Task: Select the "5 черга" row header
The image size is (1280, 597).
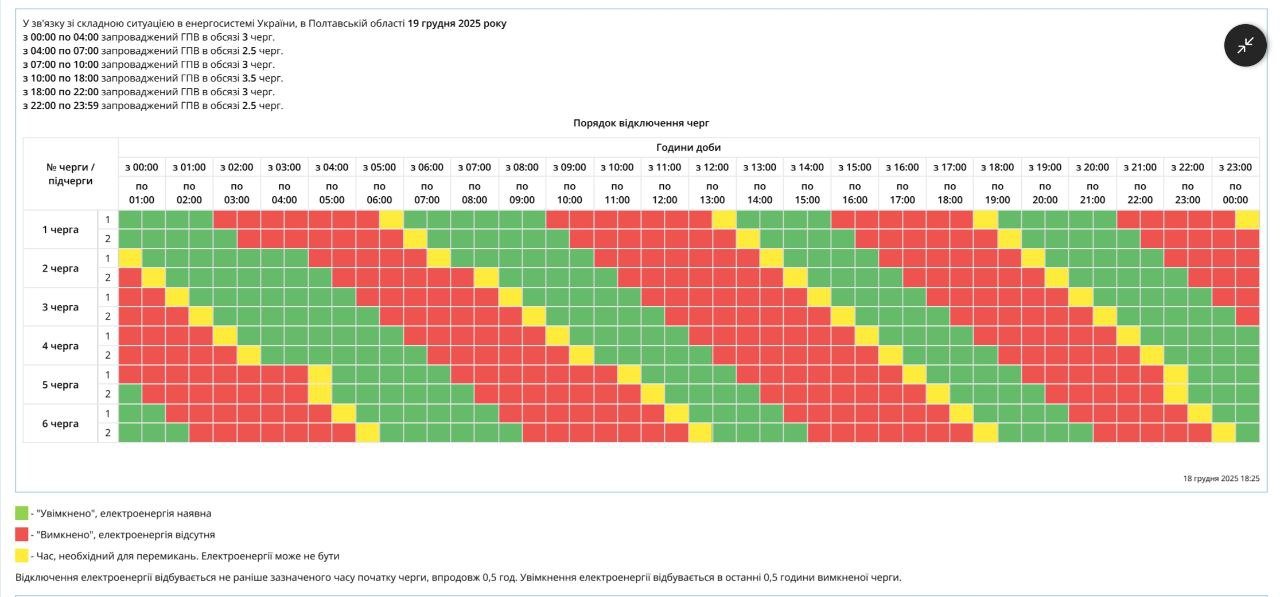Action: coord(60,385)
